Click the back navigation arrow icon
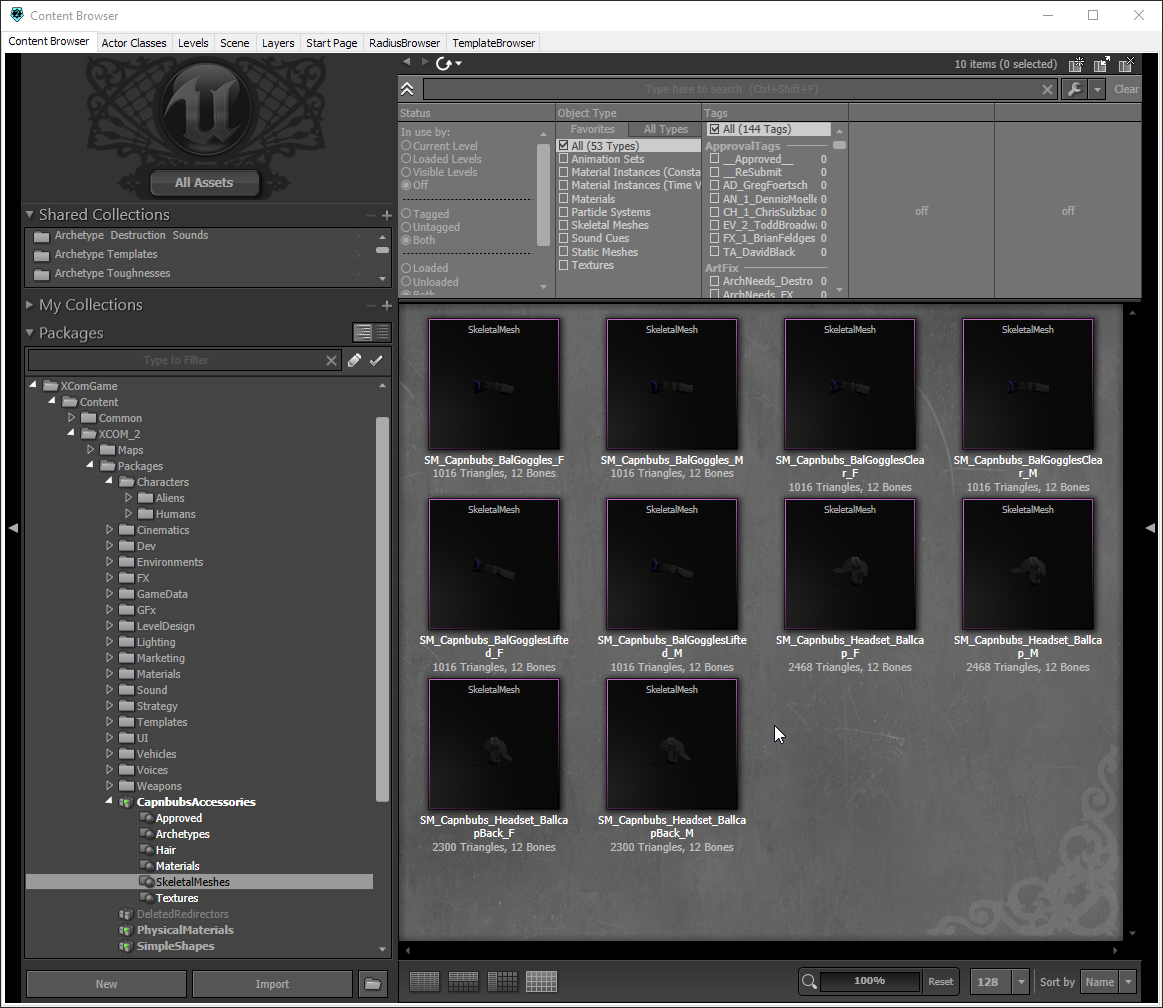This screenshot has height=1008, width=1163. (406, 62)
